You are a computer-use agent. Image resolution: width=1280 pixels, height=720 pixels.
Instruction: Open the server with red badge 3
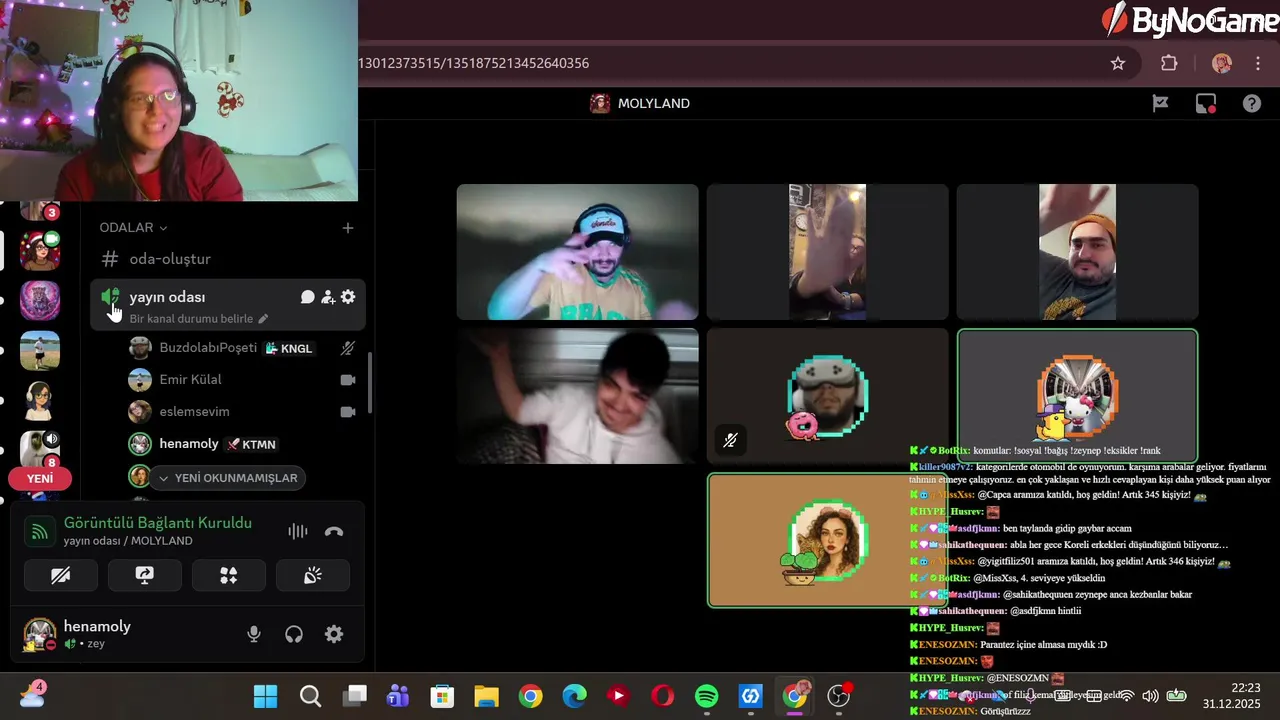click(40, 209)
